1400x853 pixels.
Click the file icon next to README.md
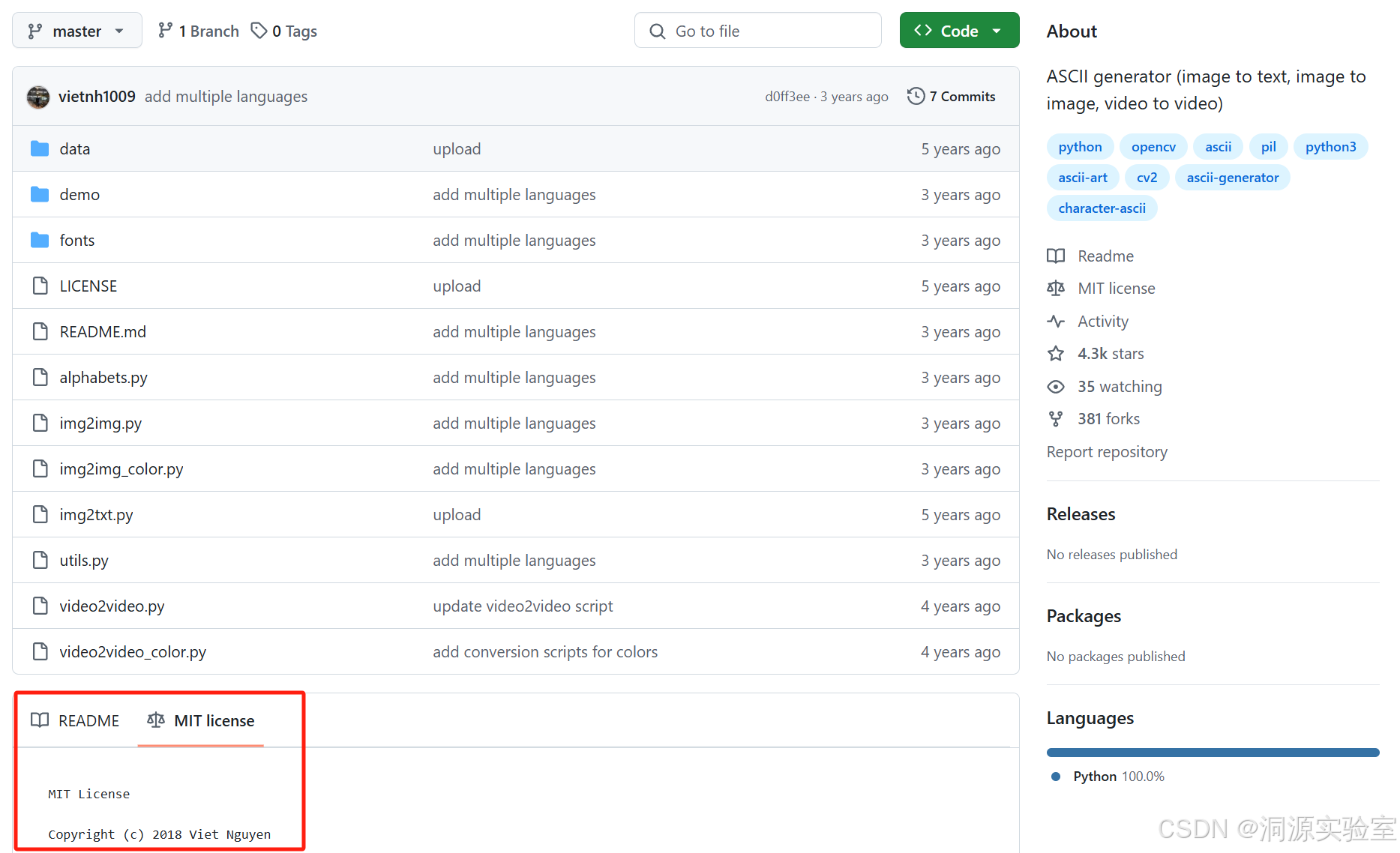40,332
